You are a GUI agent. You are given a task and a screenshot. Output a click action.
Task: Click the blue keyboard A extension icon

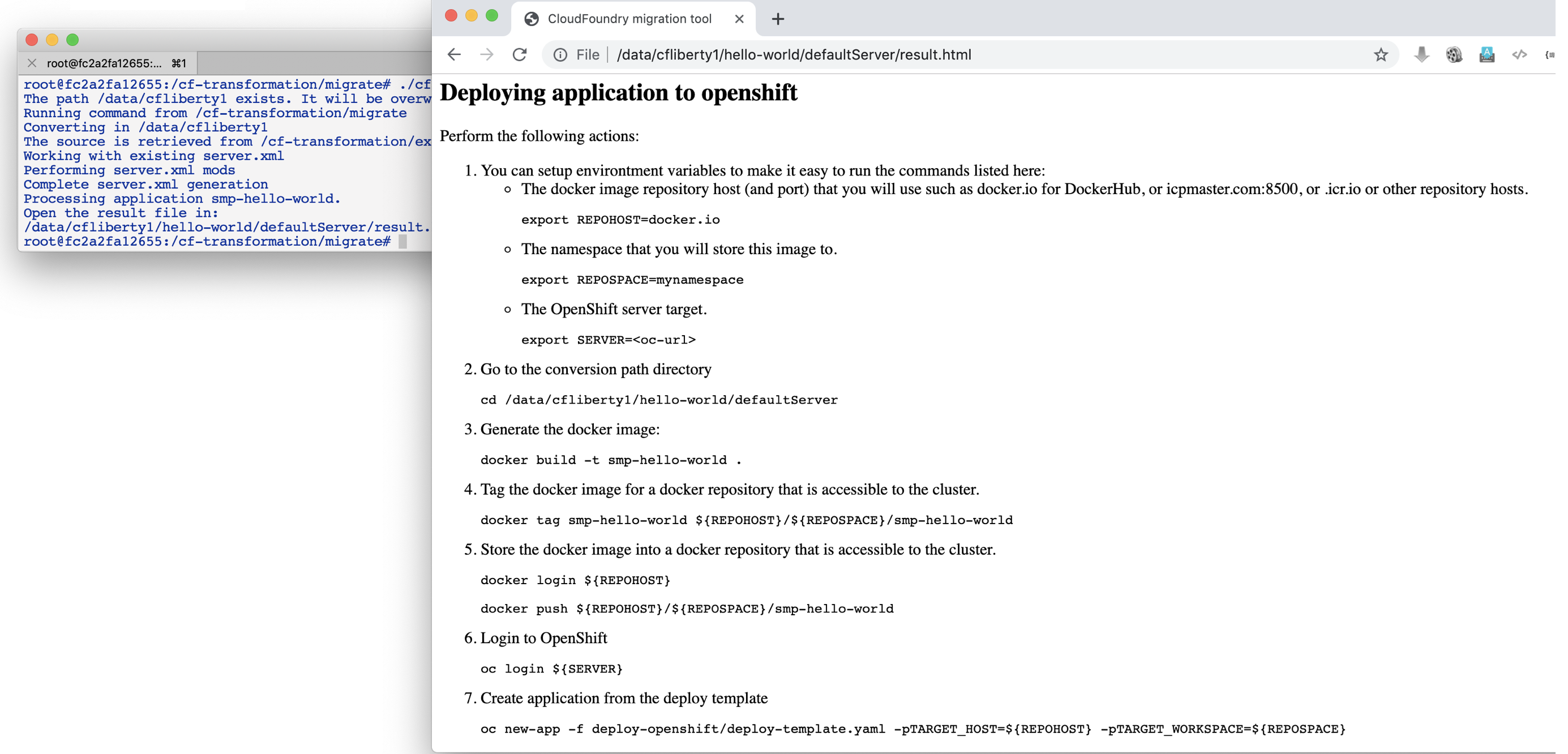pyautogui.click(x=1486, y=55)
